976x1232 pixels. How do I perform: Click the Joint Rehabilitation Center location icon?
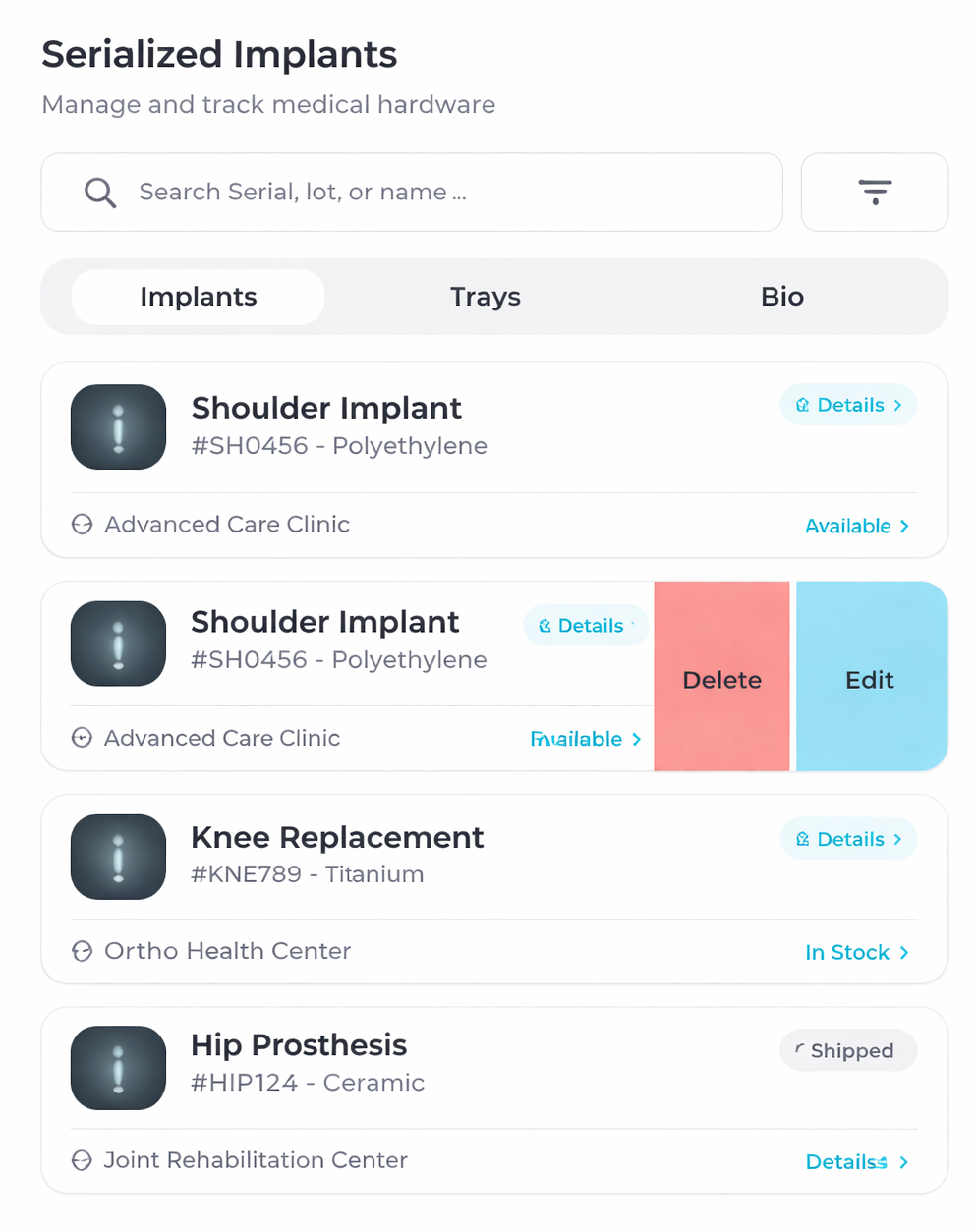coord(83,1160)
